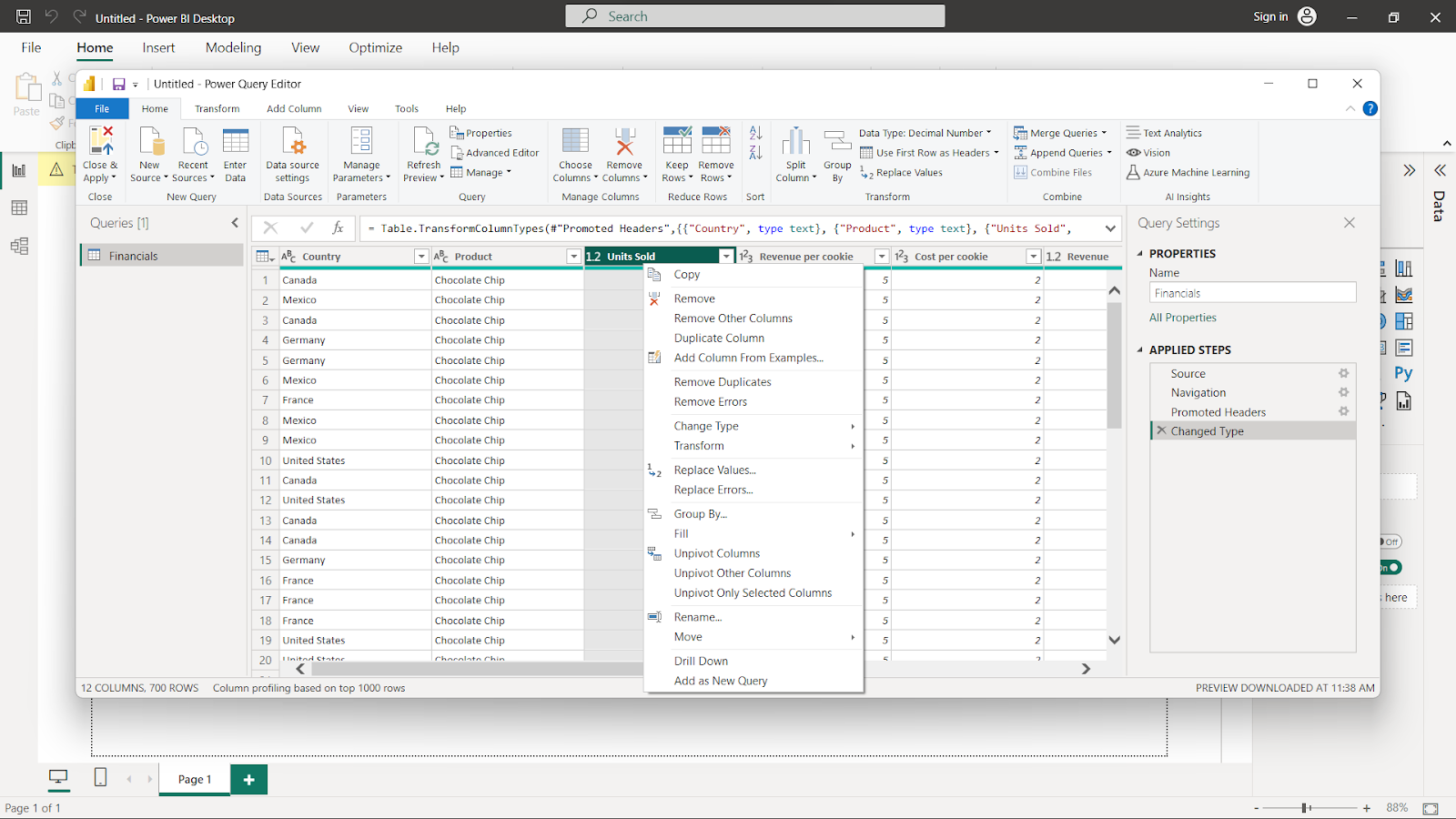
Task: Edit the query Name field
Action: coord(1252,293)
